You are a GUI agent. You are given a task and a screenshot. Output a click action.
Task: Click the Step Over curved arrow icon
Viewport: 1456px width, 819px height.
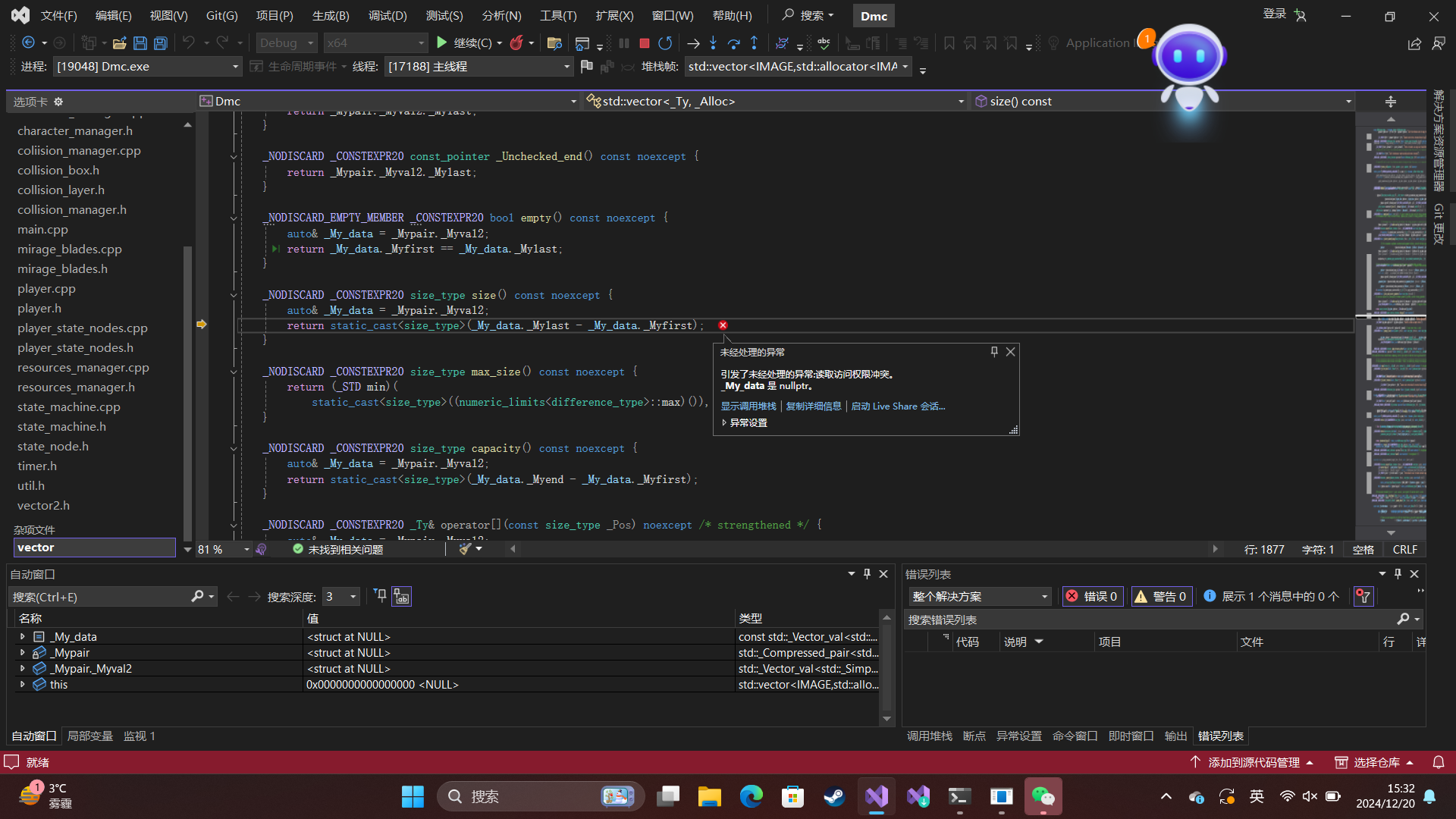[x=733, y=43]
